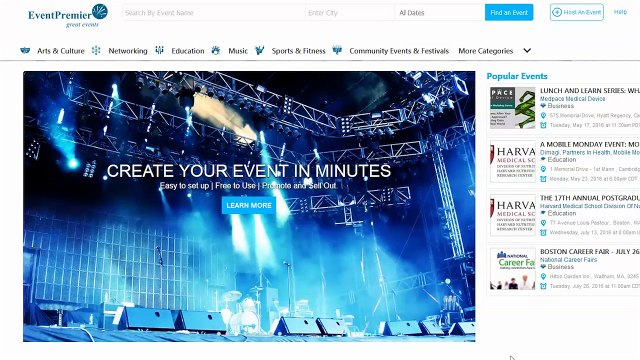The image size is (640, 360).
Task: Click clock icon for 17th Annual Postgraduate event
Action: [543, 232]
